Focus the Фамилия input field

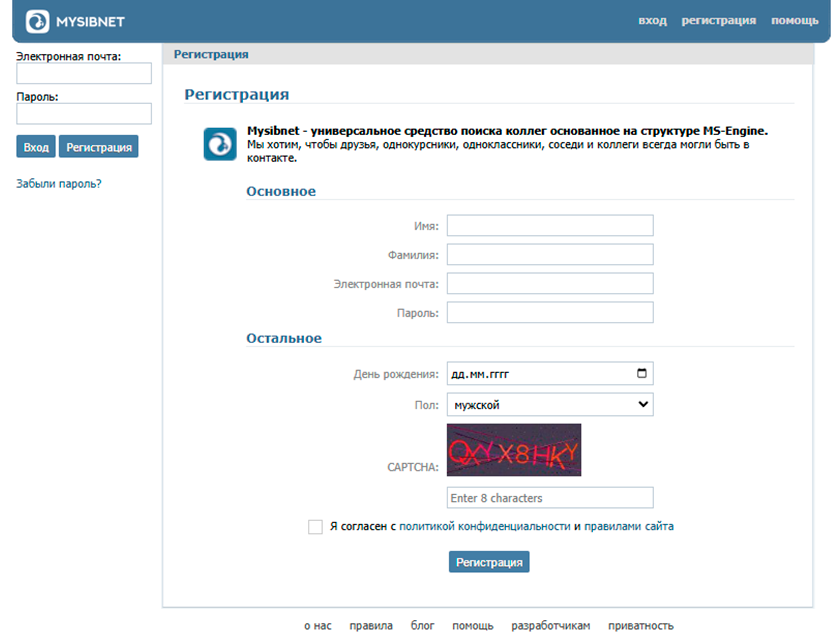pyautogui.click(x=549, y=255)
